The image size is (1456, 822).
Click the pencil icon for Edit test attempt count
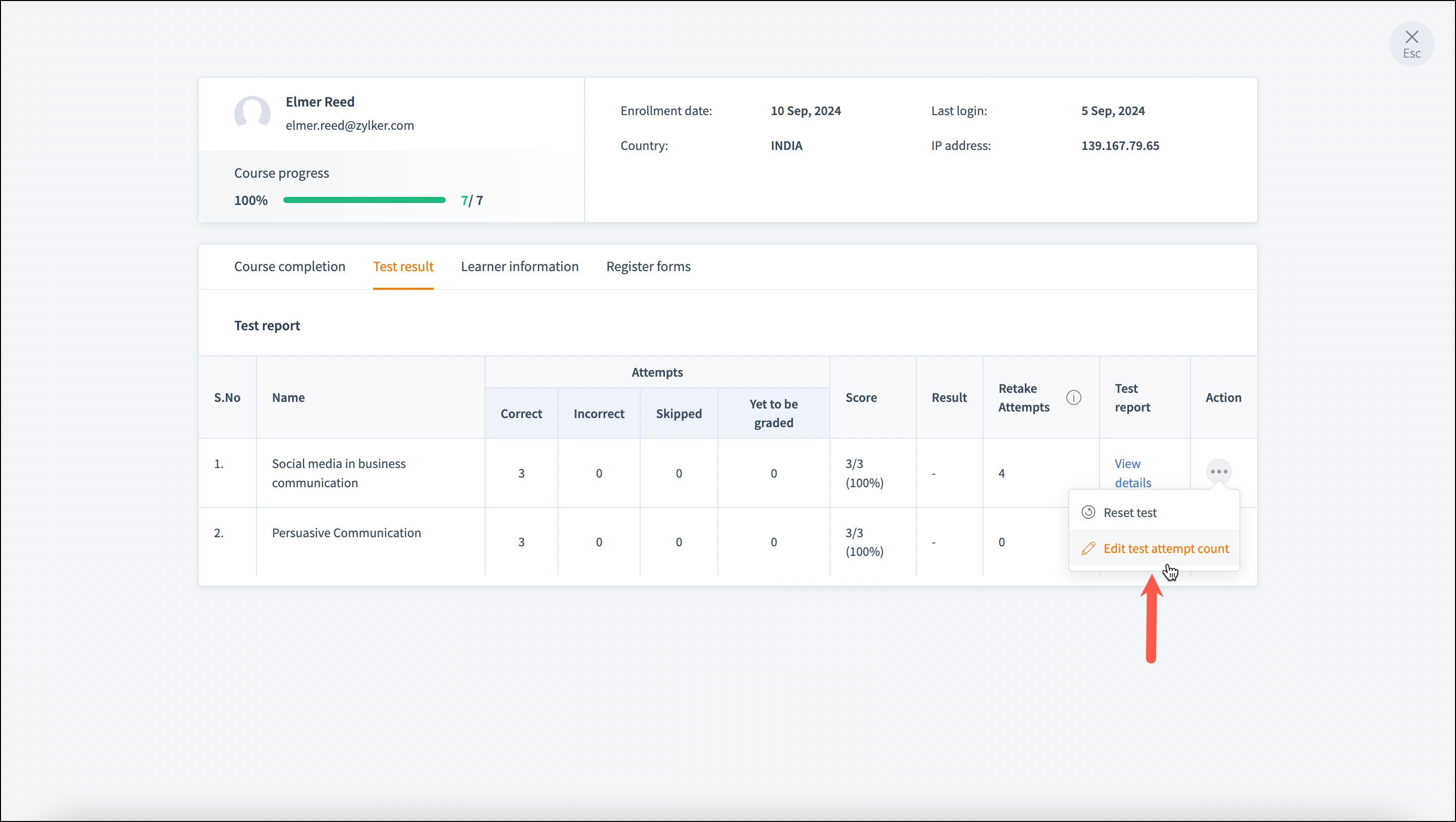pos(1088,548)
